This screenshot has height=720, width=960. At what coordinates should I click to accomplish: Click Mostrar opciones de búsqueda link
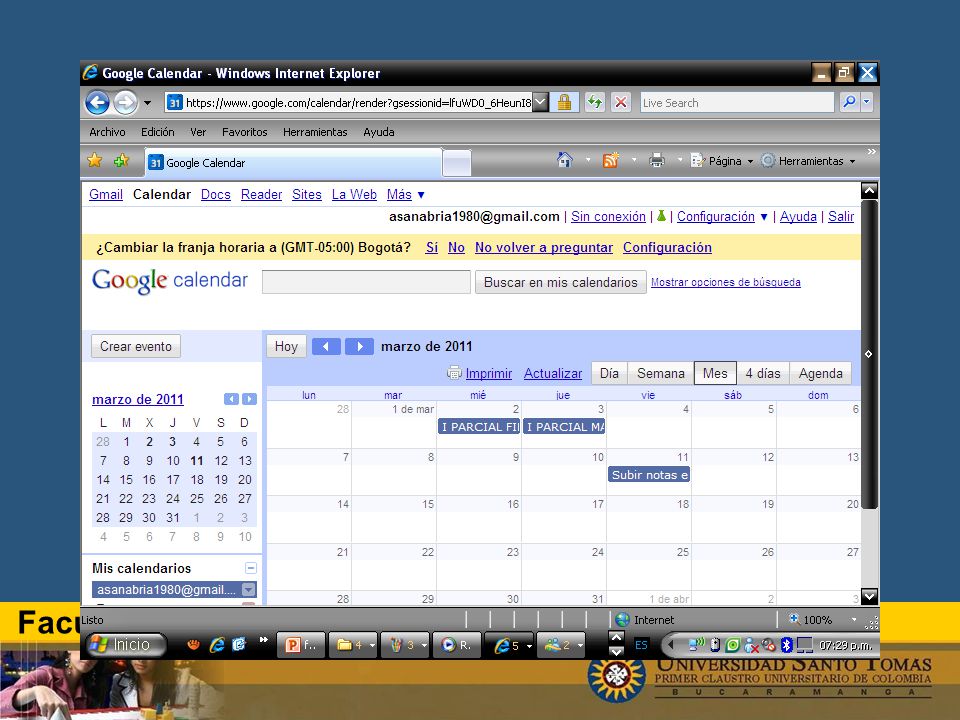[726, 282]
